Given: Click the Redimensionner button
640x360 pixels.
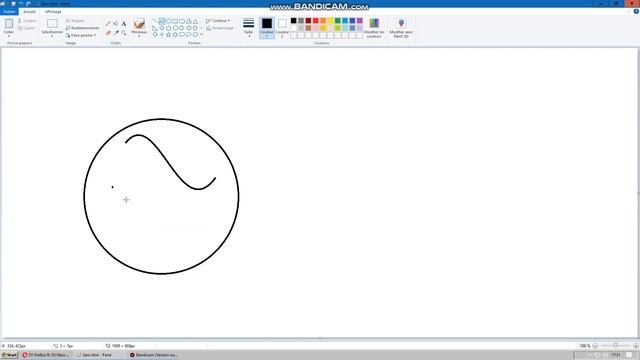Looking at the screenshot, I should [82, 28].
